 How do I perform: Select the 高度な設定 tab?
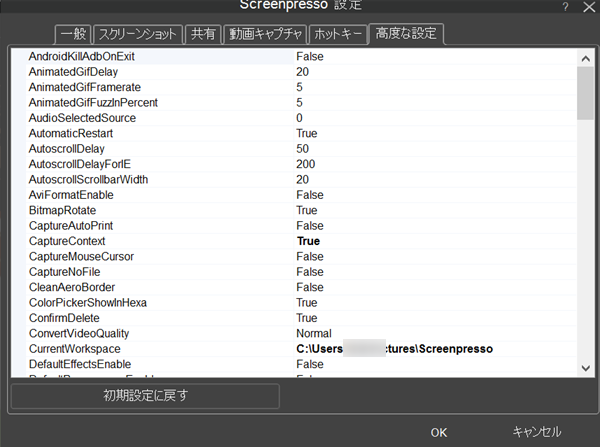tap(406, 34)
